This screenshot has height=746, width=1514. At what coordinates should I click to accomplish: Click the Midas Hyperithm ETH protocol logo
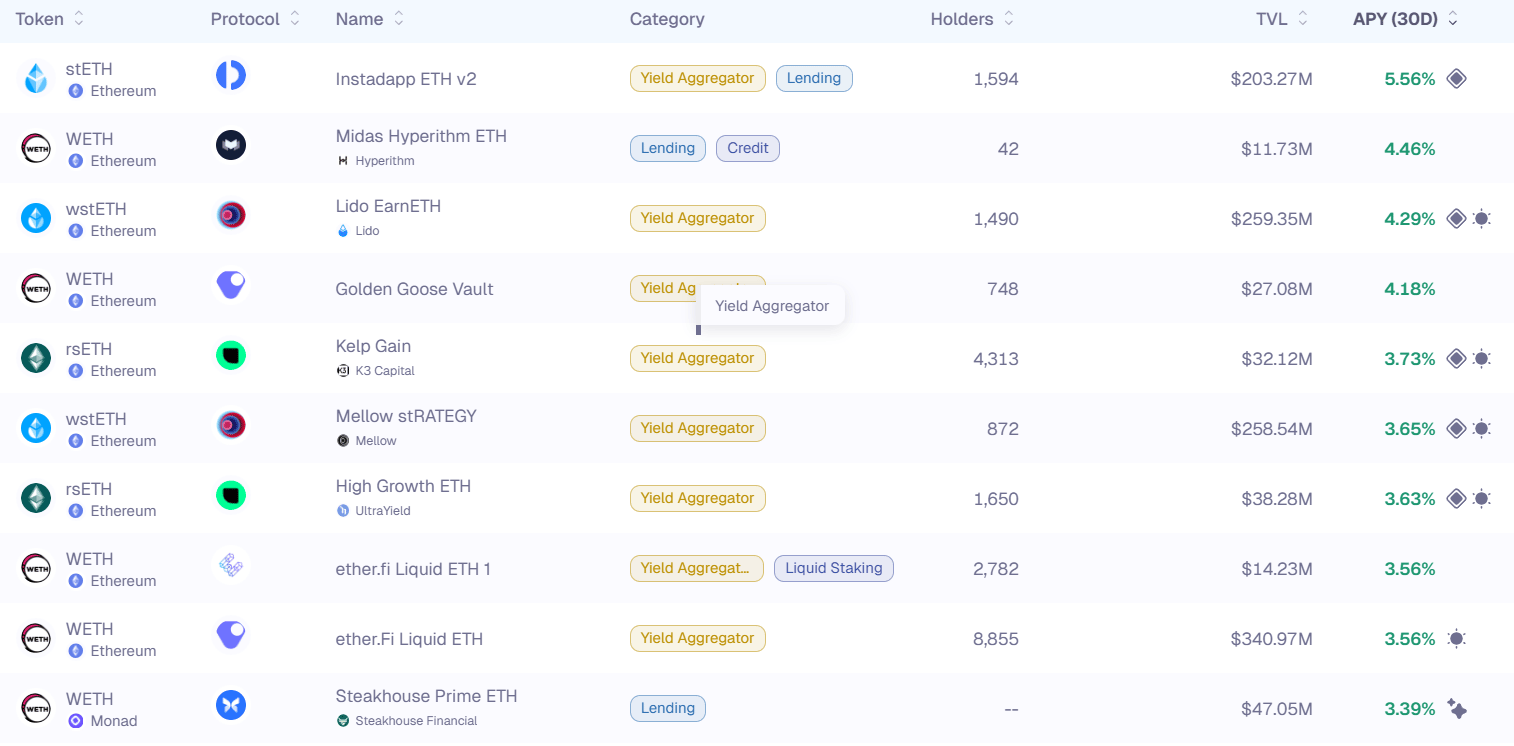tap(231, 145)
